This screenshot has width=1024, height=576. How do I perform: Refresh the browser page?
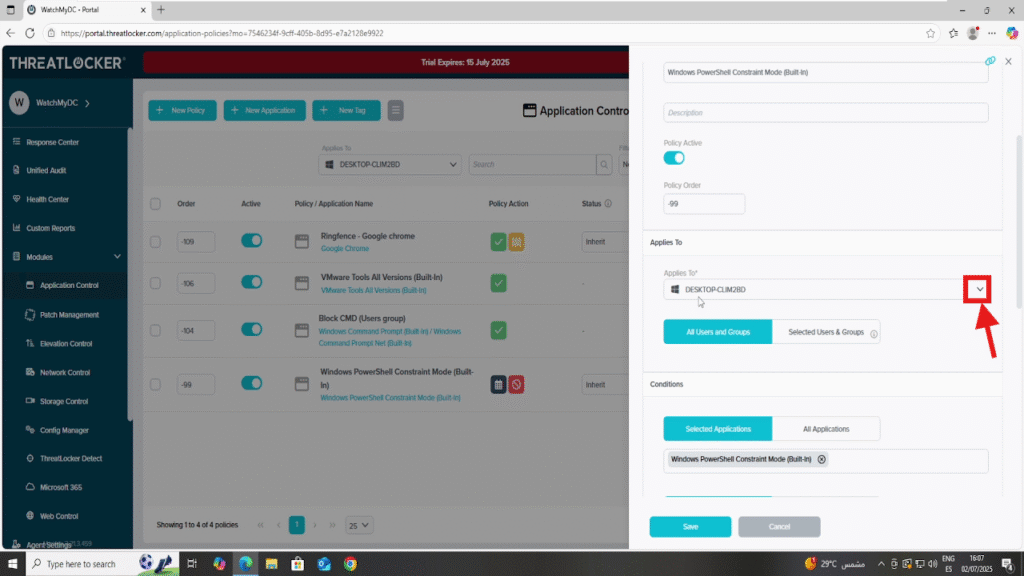[x=30, y=33]
